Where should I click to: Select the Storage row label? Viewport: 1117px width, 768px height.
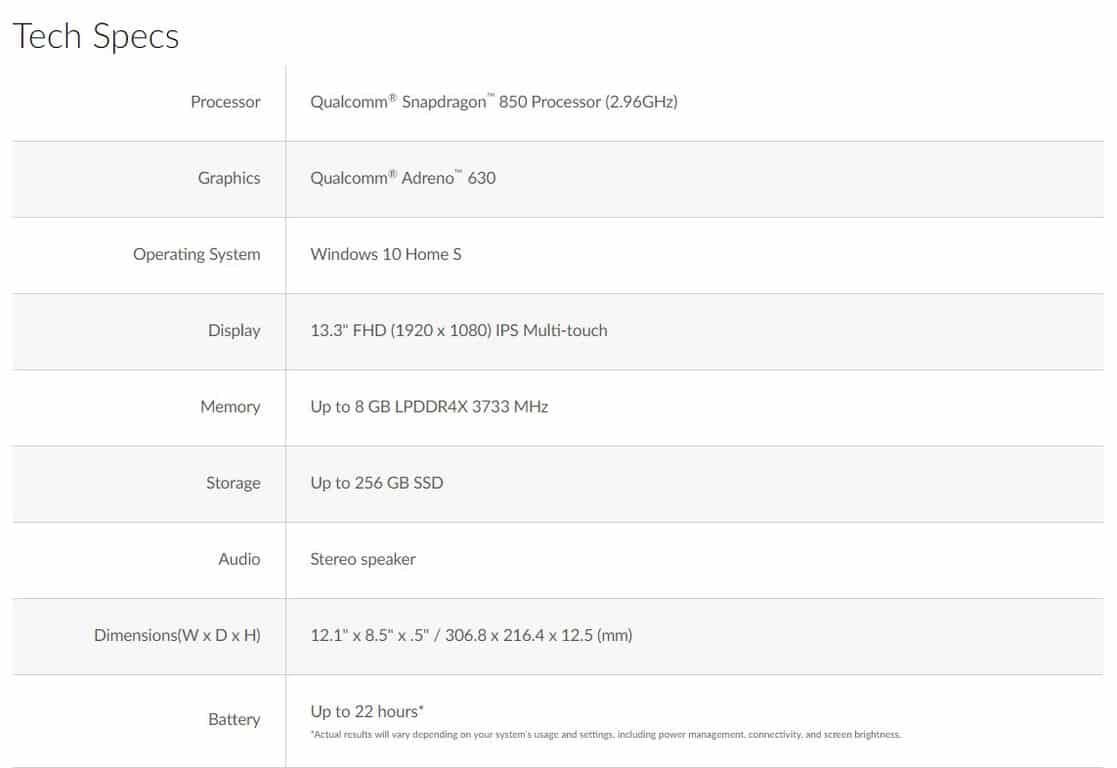tap(233, 483)
